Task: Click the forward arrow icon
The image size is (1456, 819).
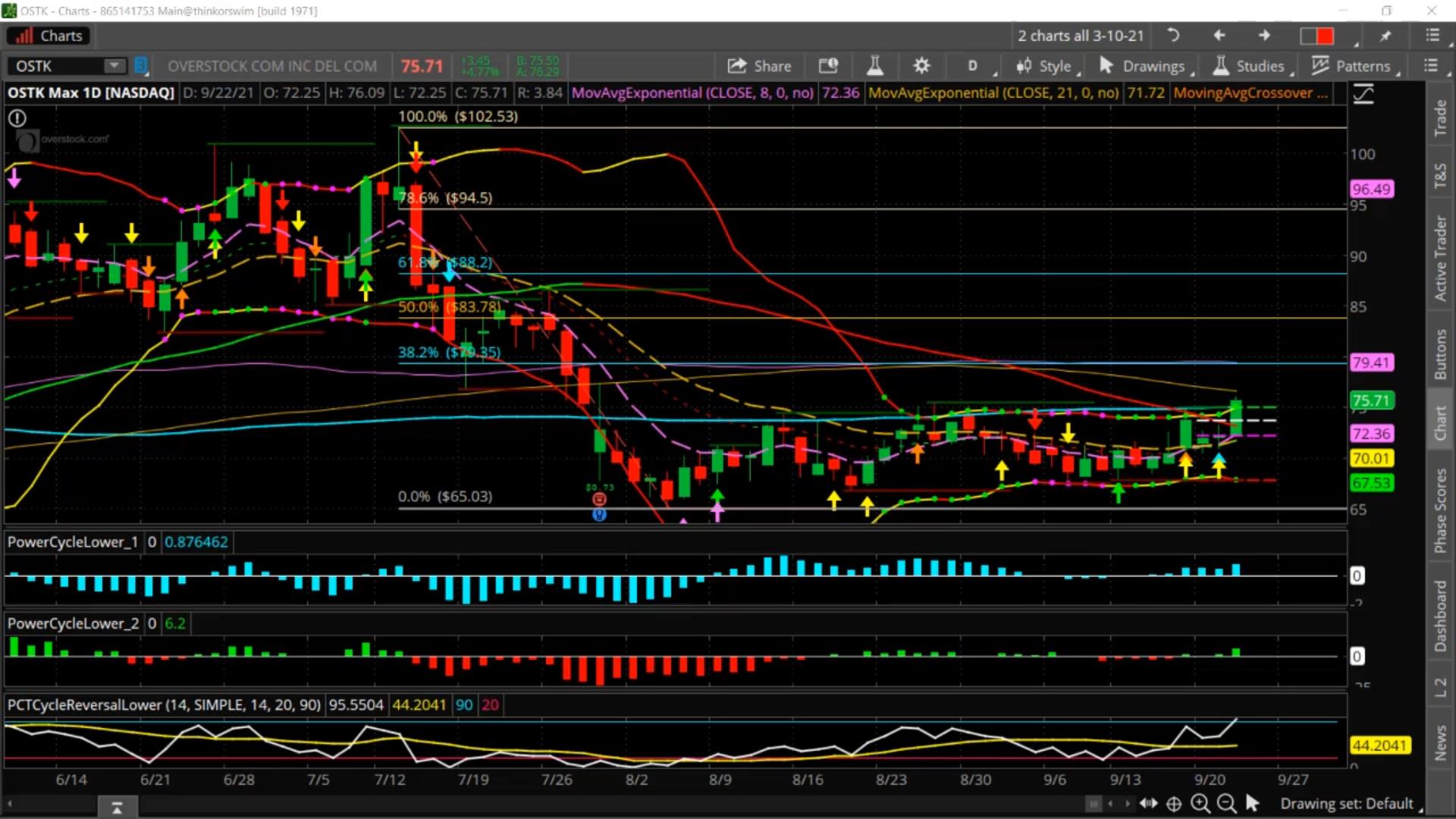Action: [1264, 36]
